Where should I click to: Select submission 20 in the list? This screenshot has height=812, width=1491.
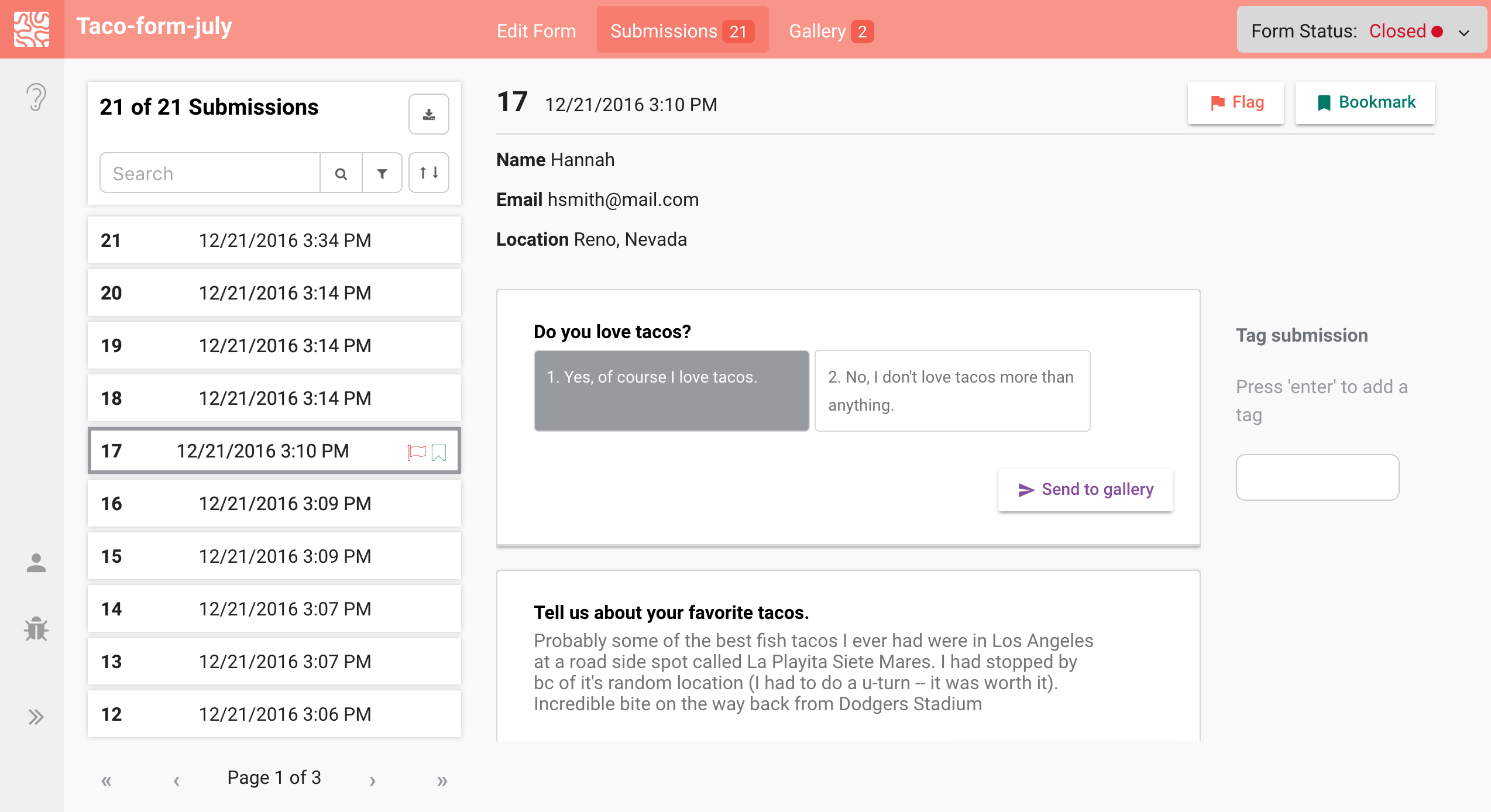(x=274, y=293)
